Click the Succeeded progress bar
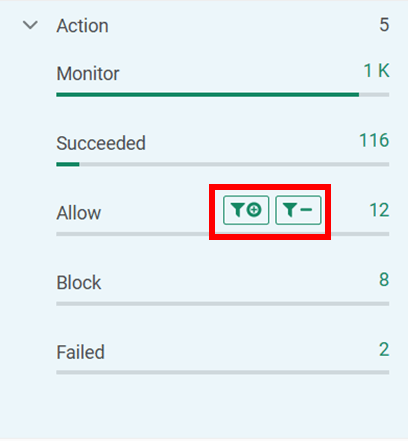The height and width of the screenshot is (441, 408). point(223,164)
